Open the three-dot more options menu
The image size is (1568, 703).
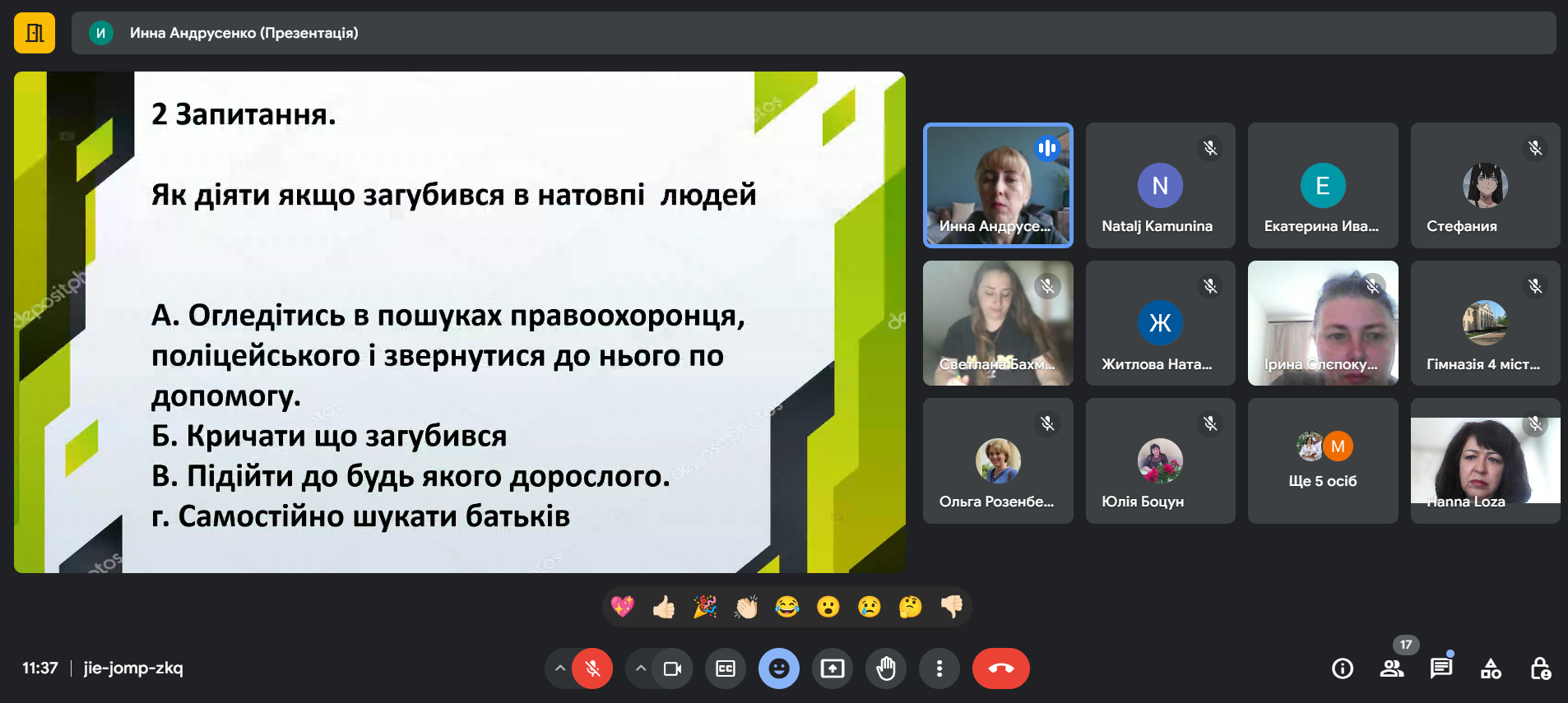(939, 668)
